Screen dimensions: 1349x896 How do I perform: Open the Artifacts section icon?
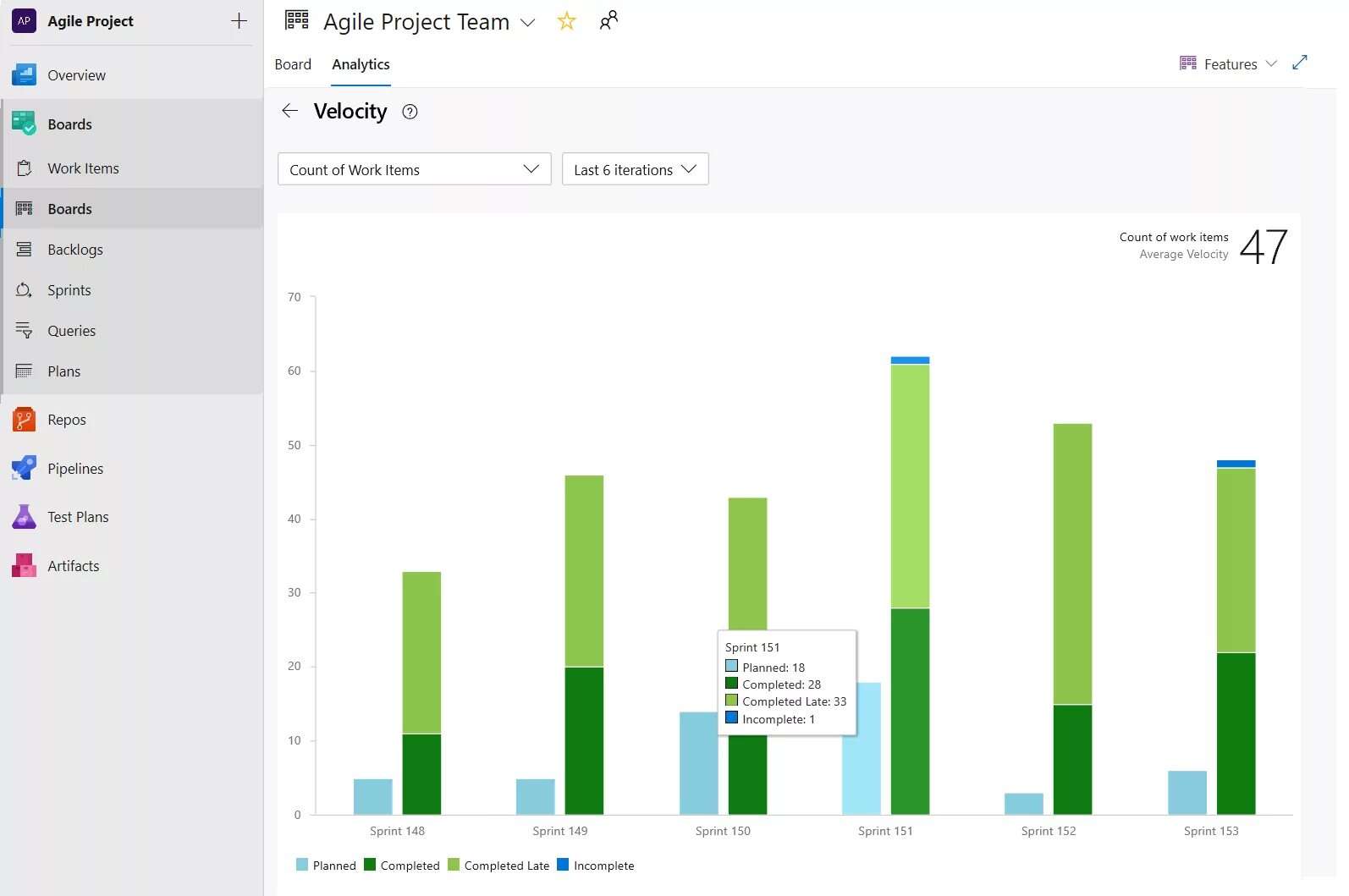point(24,565)
